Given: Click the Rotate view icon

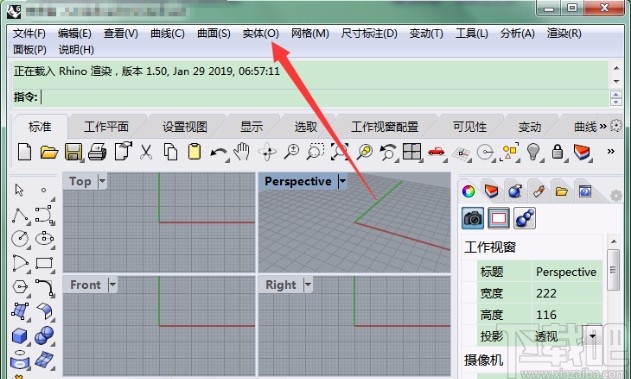Looking at the screenshot, I should [x=267, y=152].
